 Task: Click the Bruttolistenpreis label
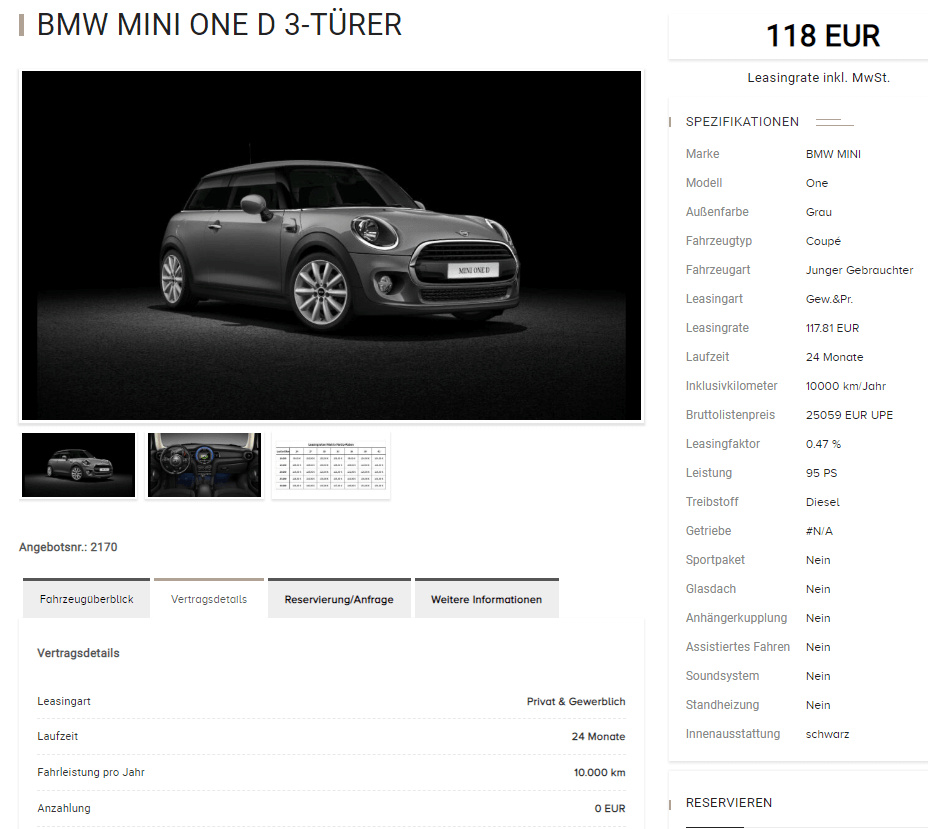730,415
